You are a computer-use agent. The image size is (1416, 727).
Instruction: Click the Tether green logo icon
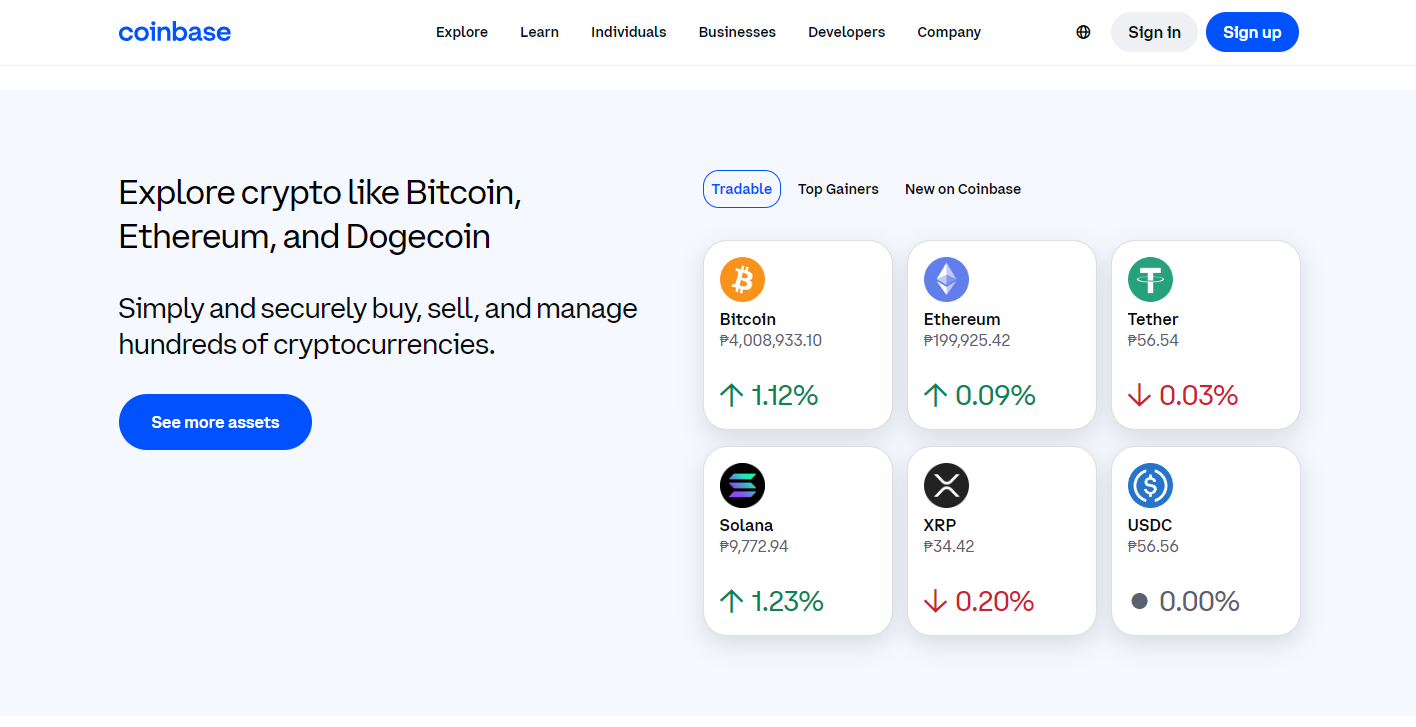pyautogui.click(x=1150, y=279)
